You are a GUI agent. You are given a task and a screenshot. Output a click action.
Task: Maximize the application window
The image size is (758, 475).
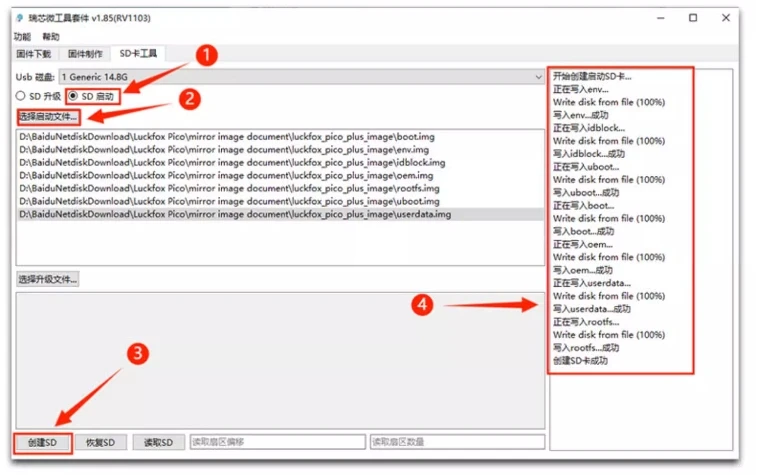pyautogui.click(x=693, y=18)
